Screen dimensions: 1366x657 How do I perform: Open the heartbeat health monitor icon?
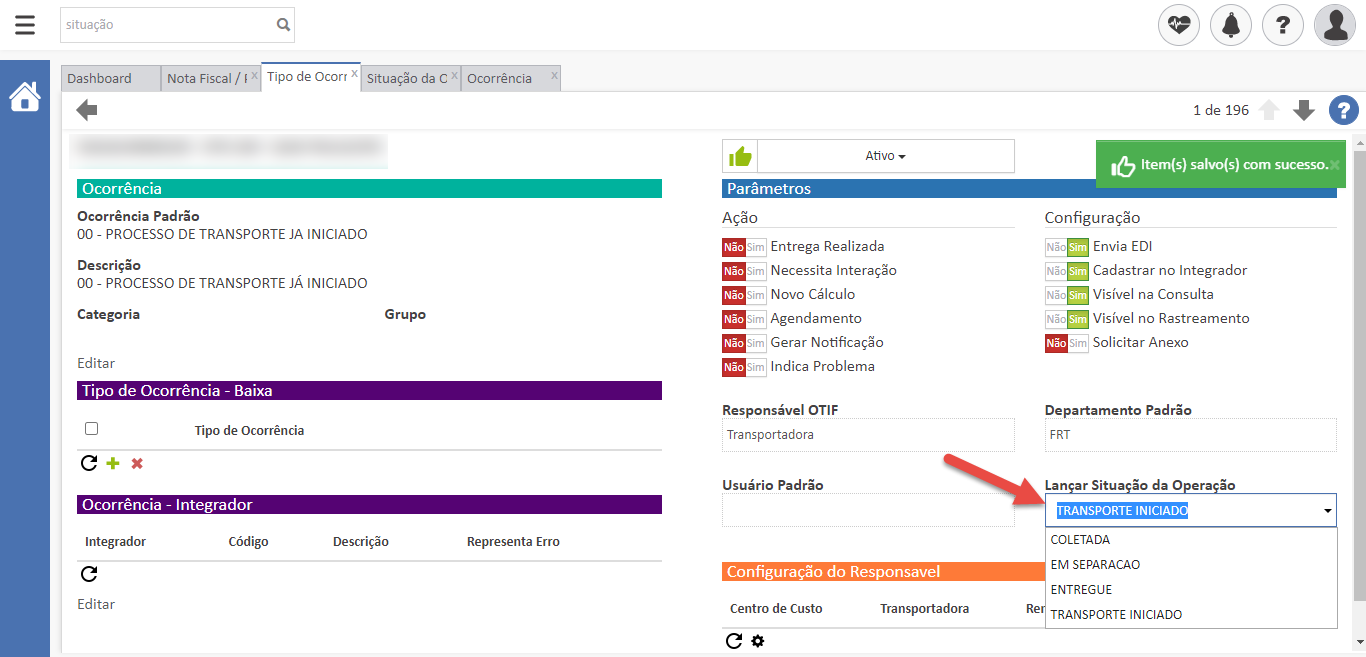point(1178,25)
